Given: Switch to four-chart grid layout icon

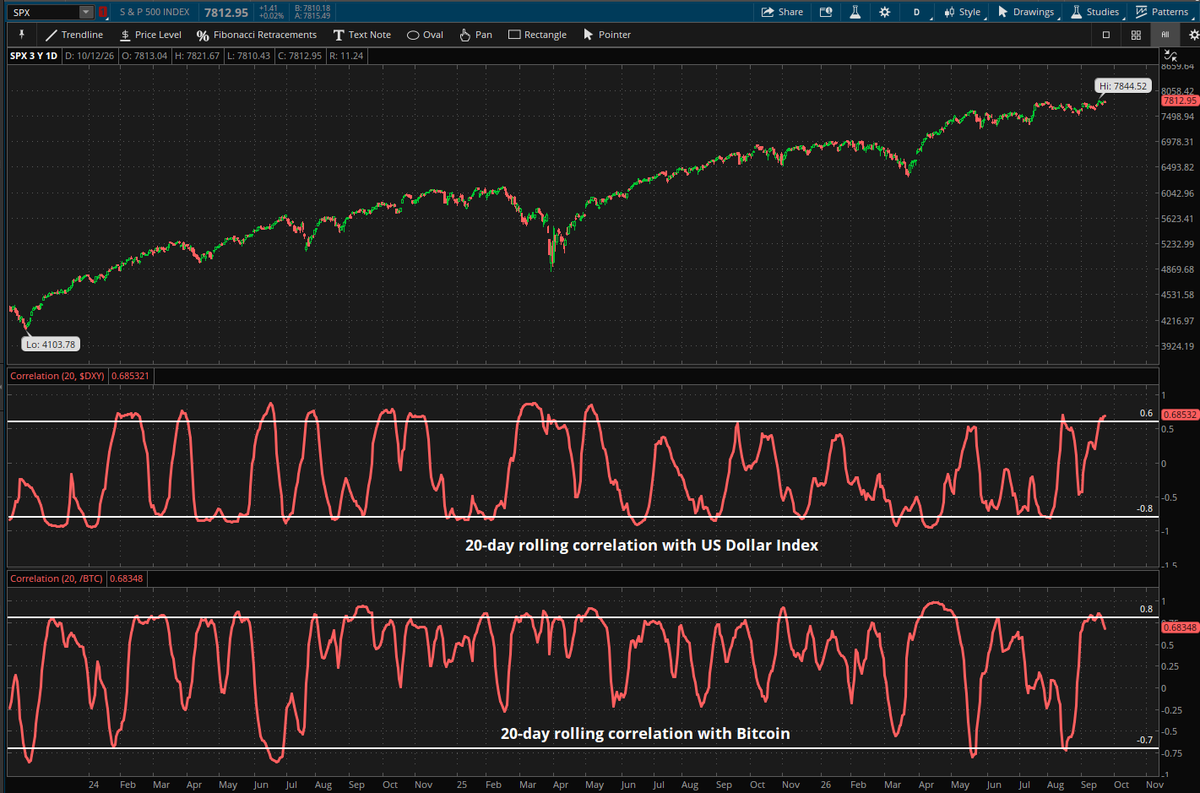Looking at the screenshot, I should pyautogui.click(x=1136, y=34).
